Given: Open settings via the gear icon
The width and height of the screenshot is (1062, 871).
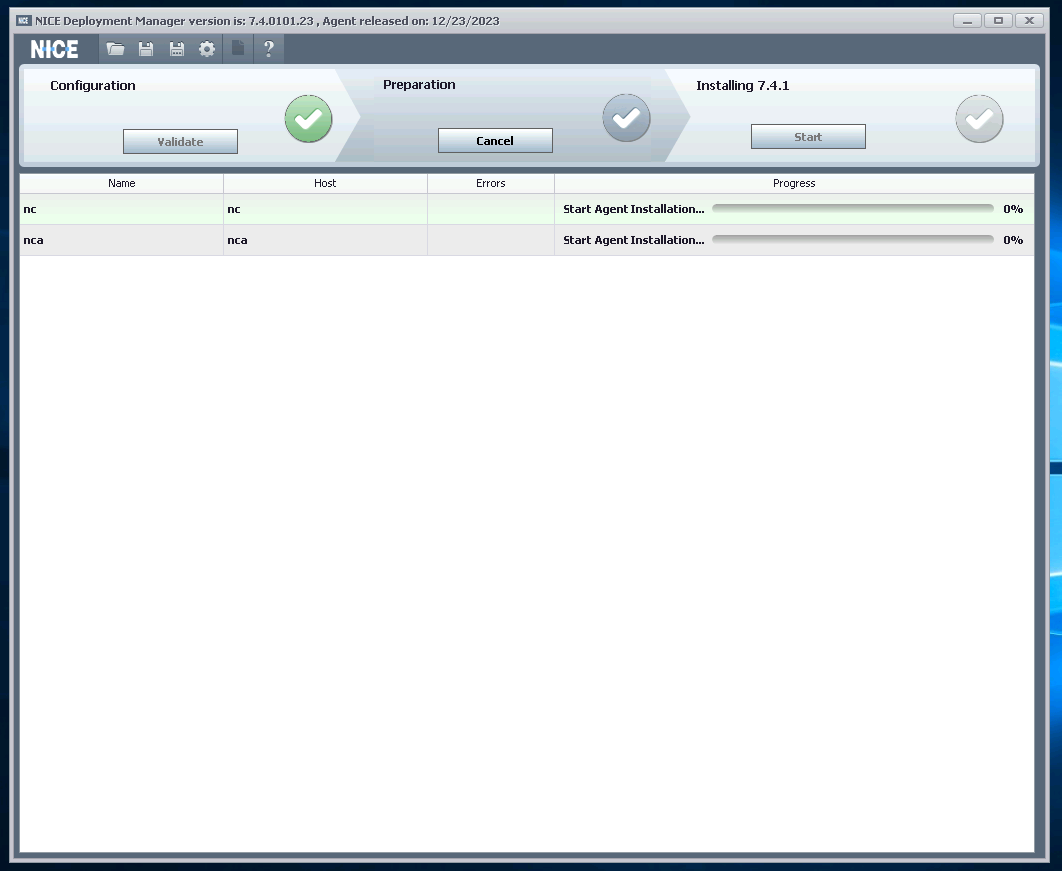Looking at the screenshot, I should 207,49.
